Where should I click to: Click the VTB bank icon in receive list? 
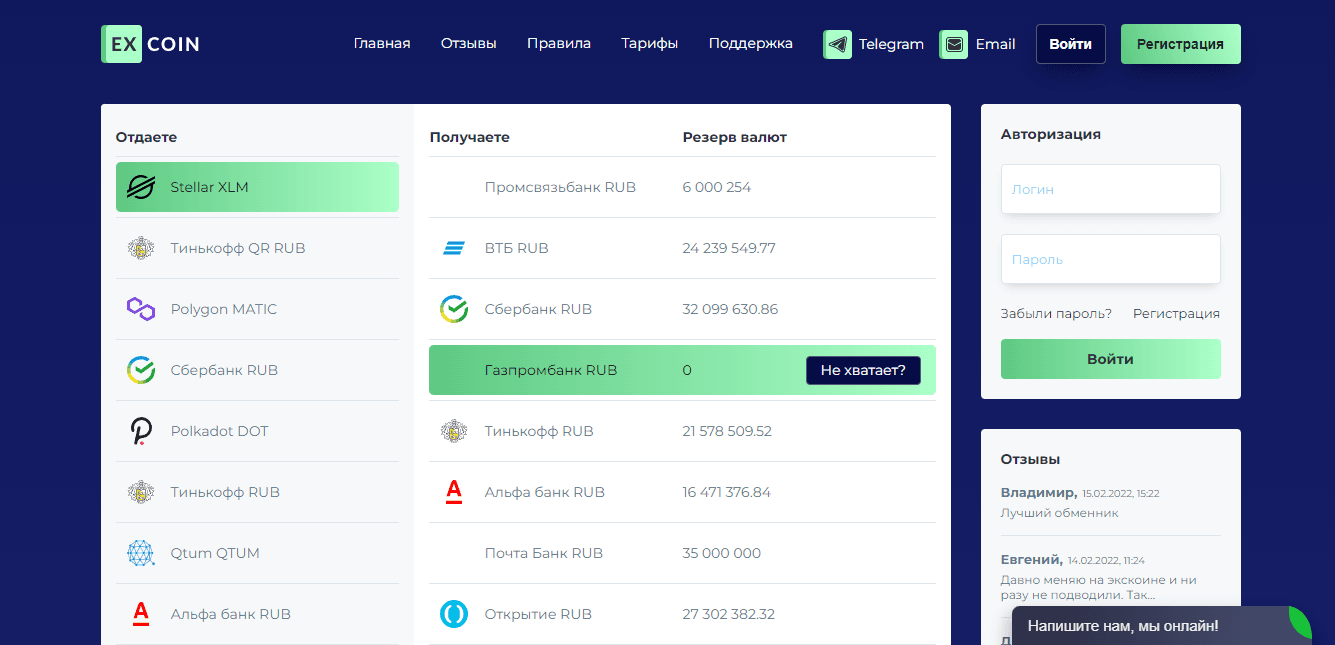tap(454, 248)
